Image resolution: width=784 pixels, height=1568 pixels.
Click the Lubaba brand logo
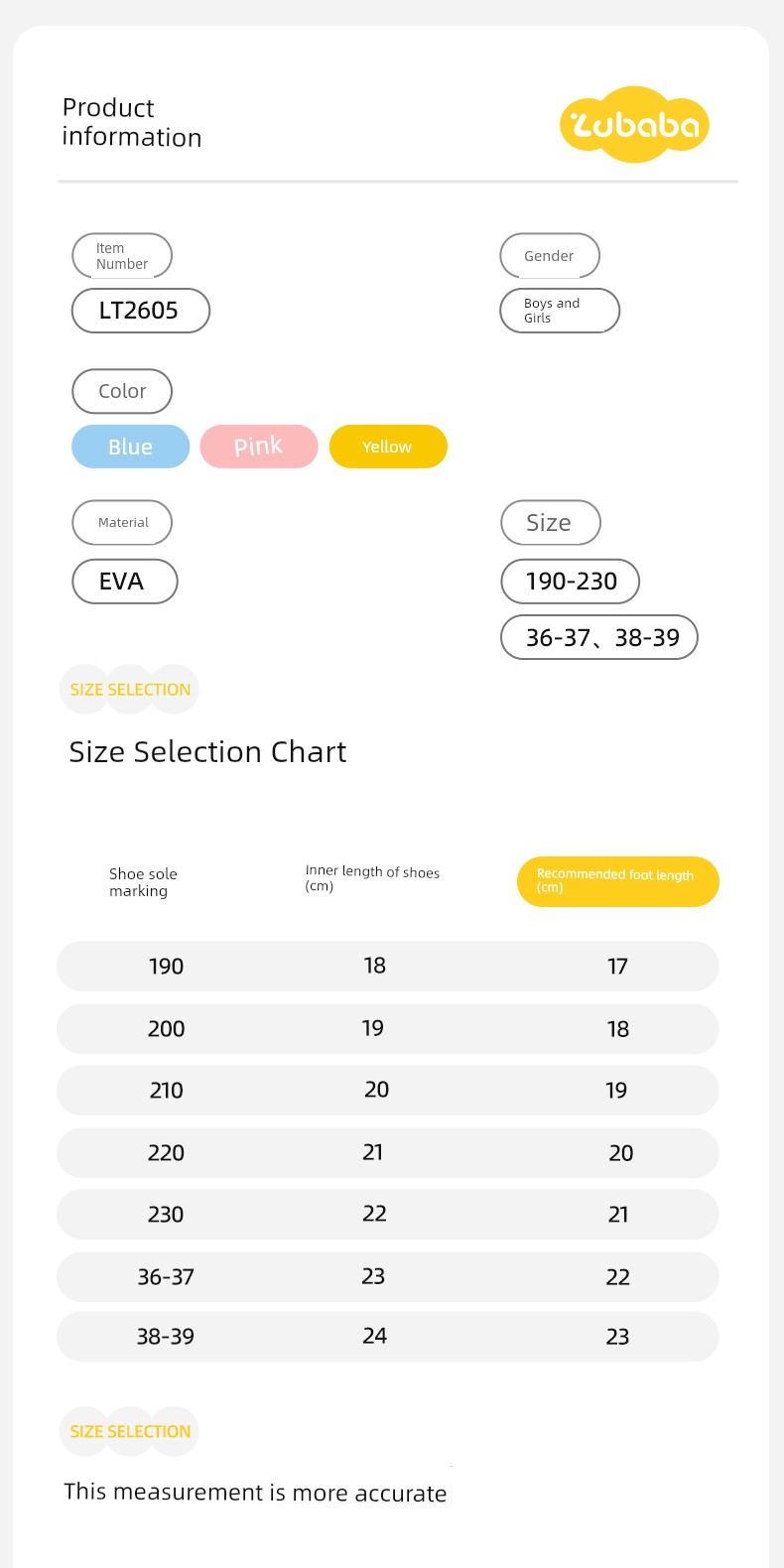pos(635,125)
